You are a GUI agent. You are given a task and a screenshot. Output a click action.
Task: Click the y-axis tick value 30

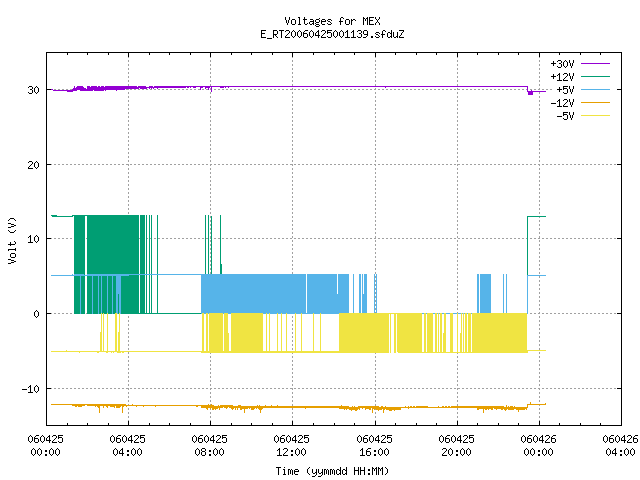coord(33,90)
